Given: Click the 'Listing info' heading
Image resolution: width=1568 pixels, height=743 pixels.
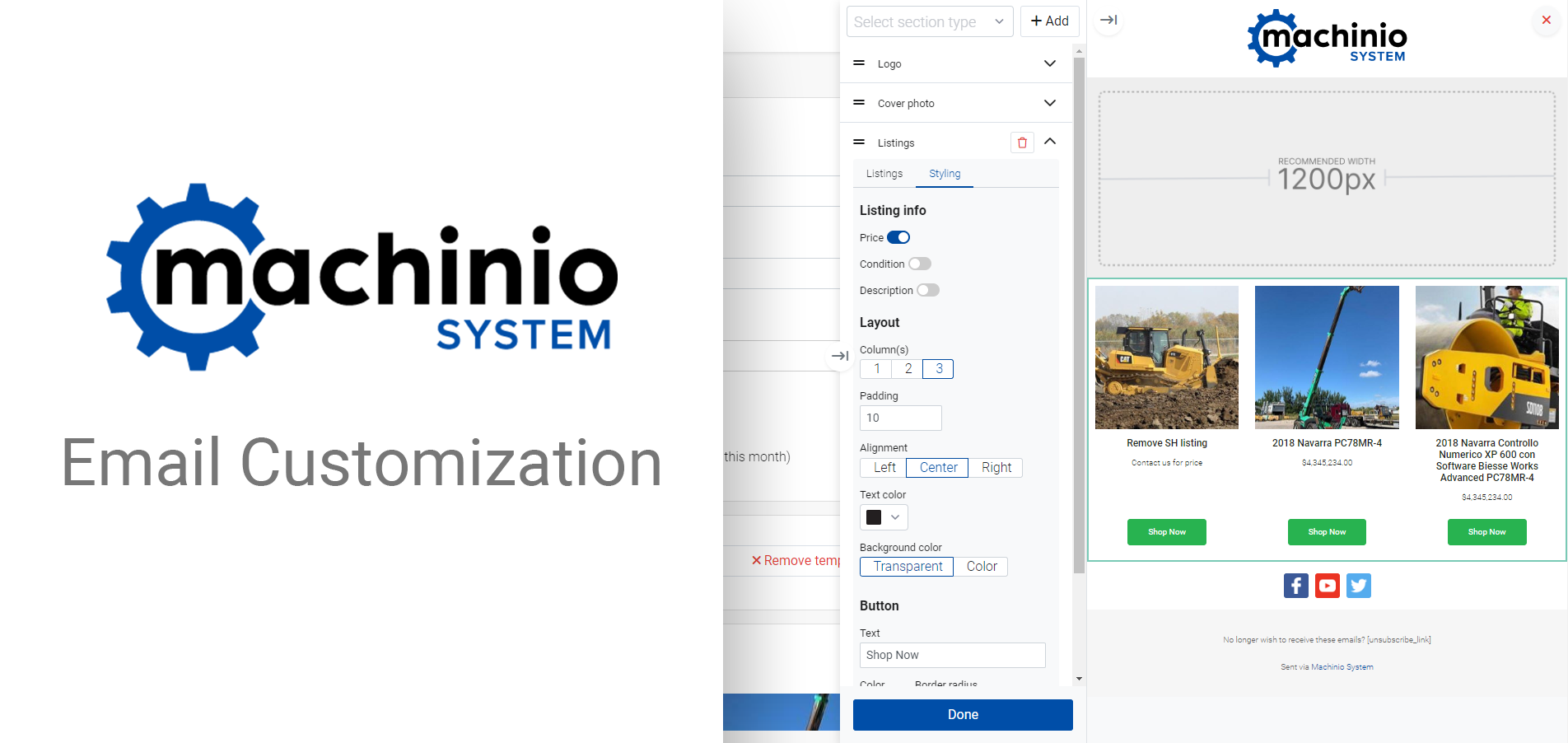Looking at the screenshot, I should 893,211.
